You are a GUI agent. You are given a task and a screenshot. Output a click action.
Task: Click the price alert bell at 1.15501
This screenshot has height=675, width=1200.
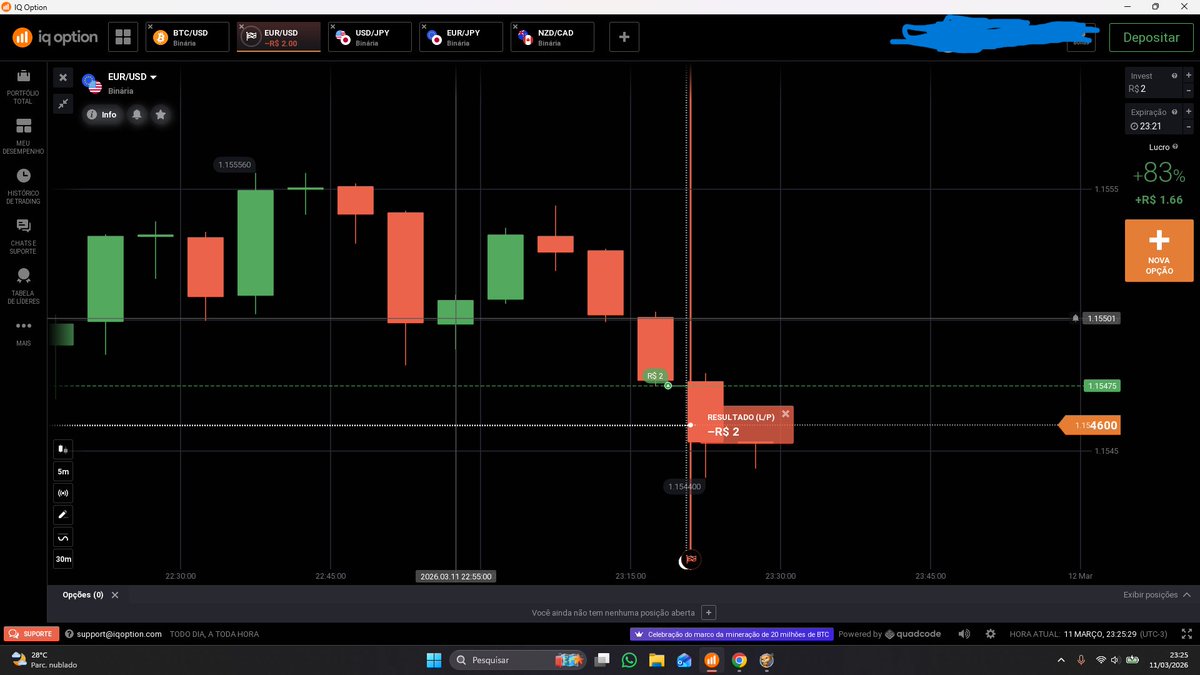click(x=1075, y=318)
